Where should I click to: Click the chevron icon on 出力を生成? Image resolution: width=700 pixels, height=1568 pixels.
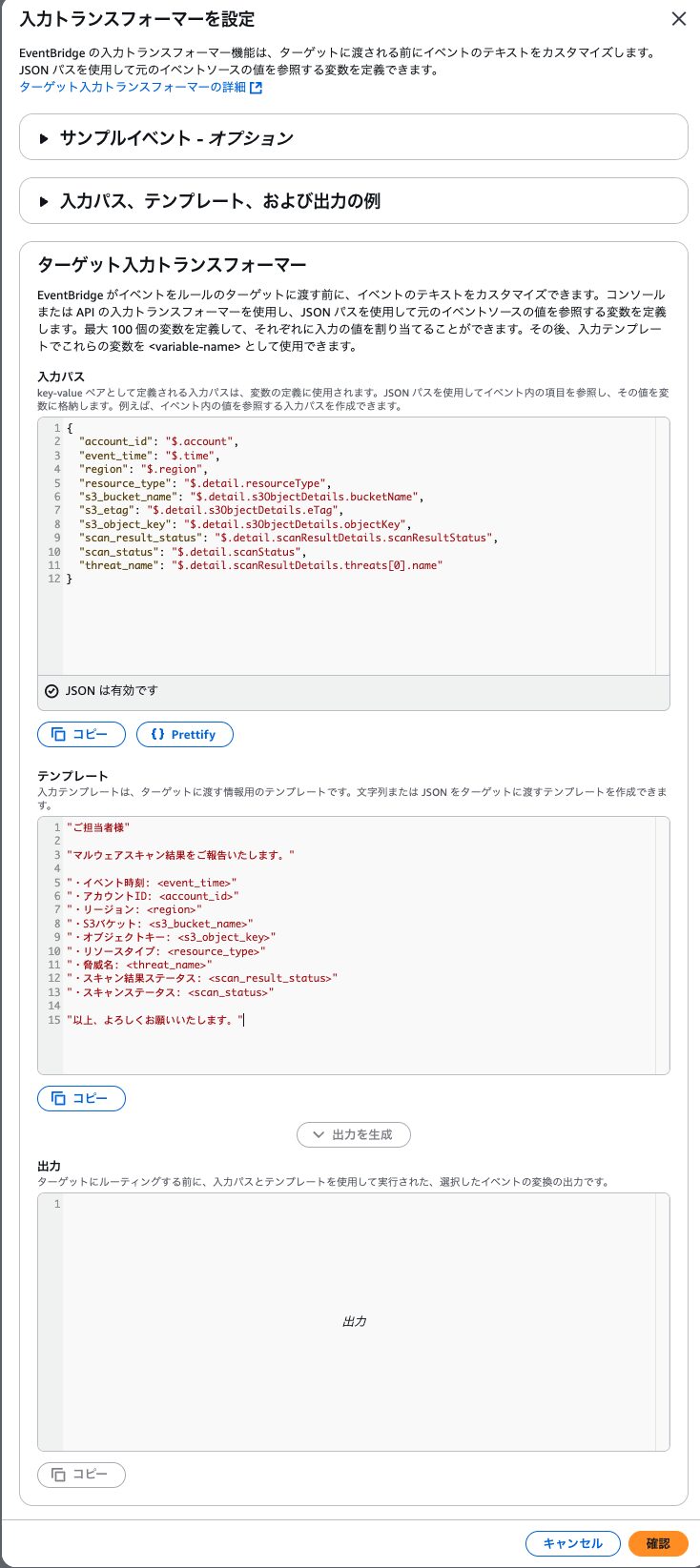(x=319, y=1134)
